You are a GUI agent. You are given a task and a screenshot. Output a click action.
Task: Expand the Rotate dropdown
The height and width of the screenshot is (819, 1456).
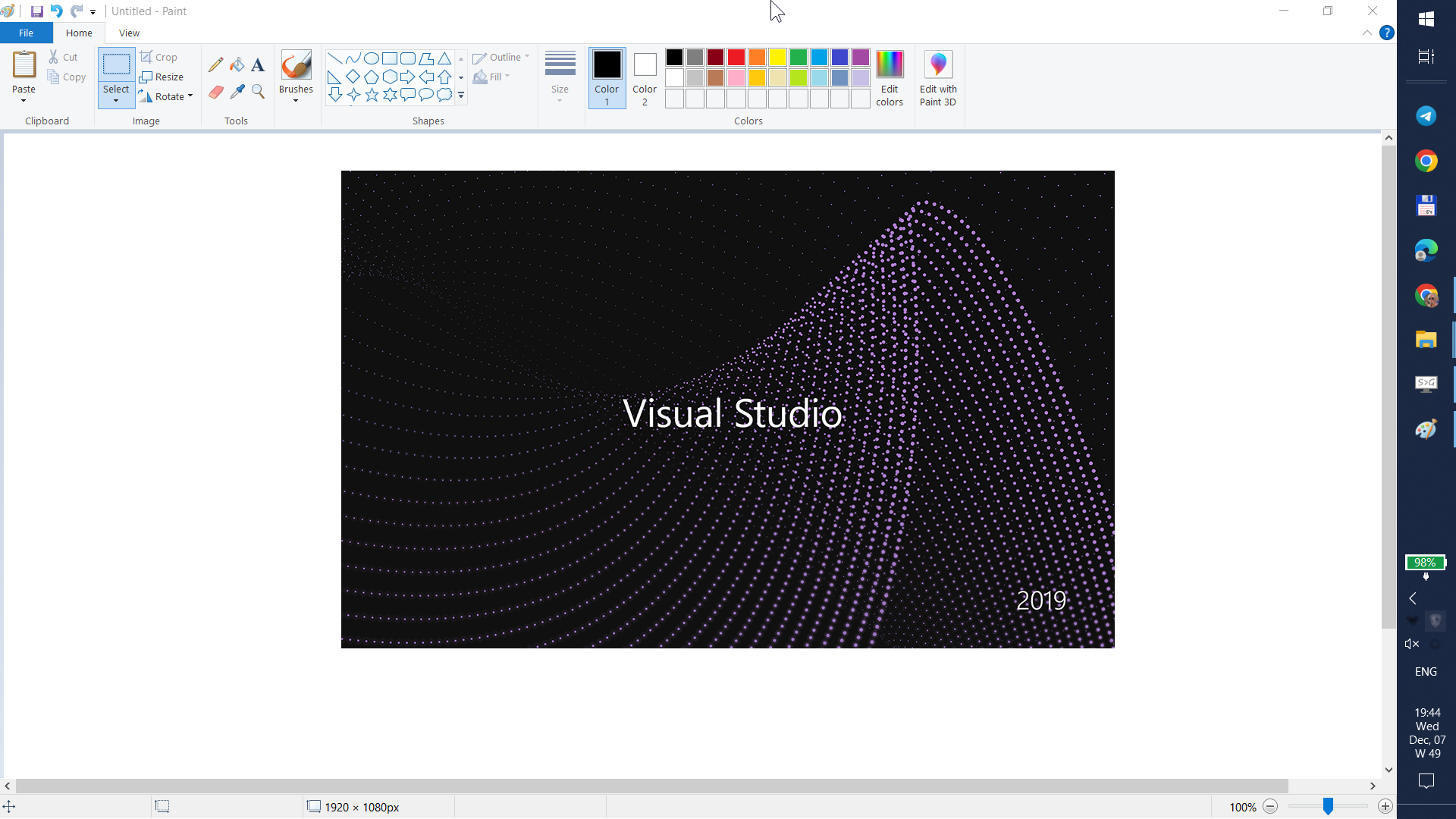pos(190,96)
